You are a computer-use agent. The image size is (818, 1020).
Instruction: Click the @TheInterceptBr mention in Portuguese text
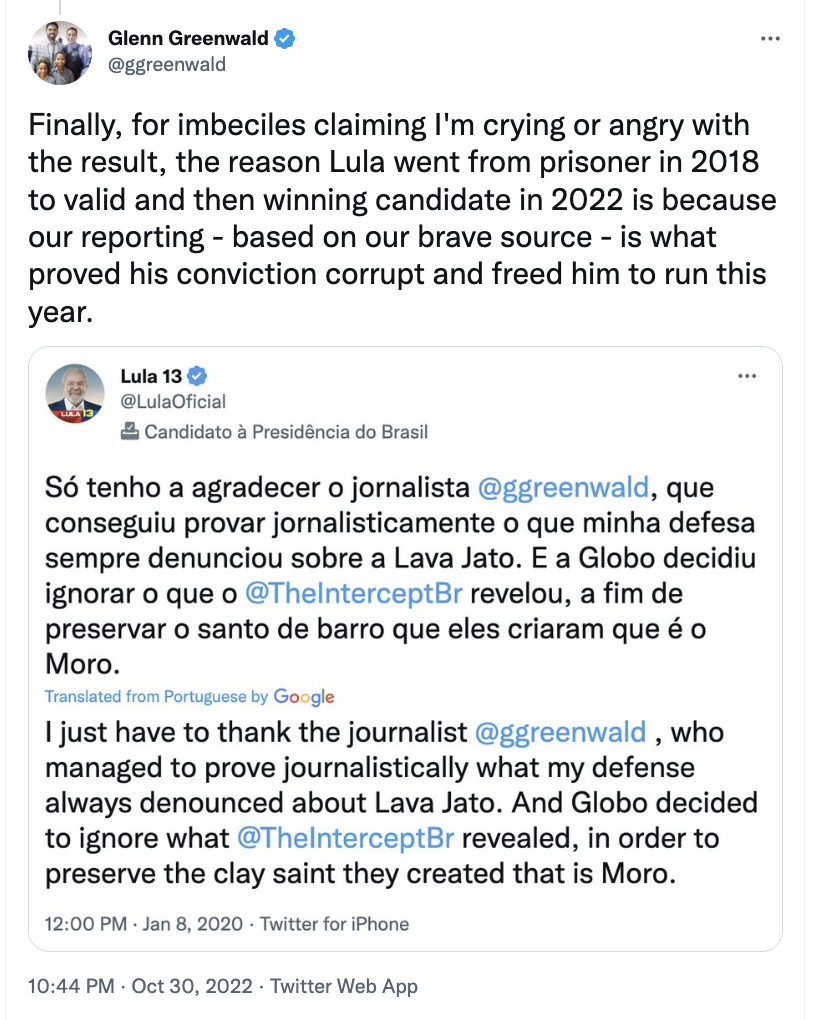(x=353, y=593)
